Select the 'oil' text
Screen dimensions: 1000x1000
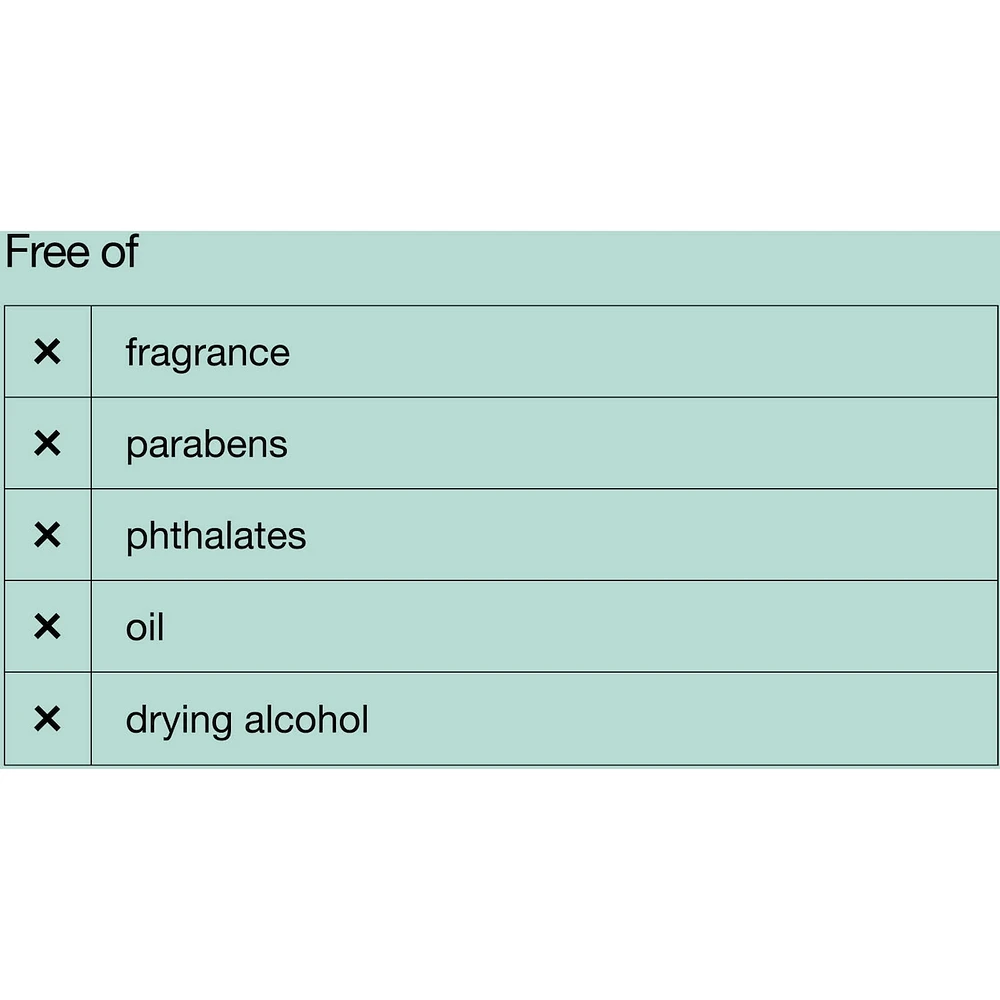(144, 628)
